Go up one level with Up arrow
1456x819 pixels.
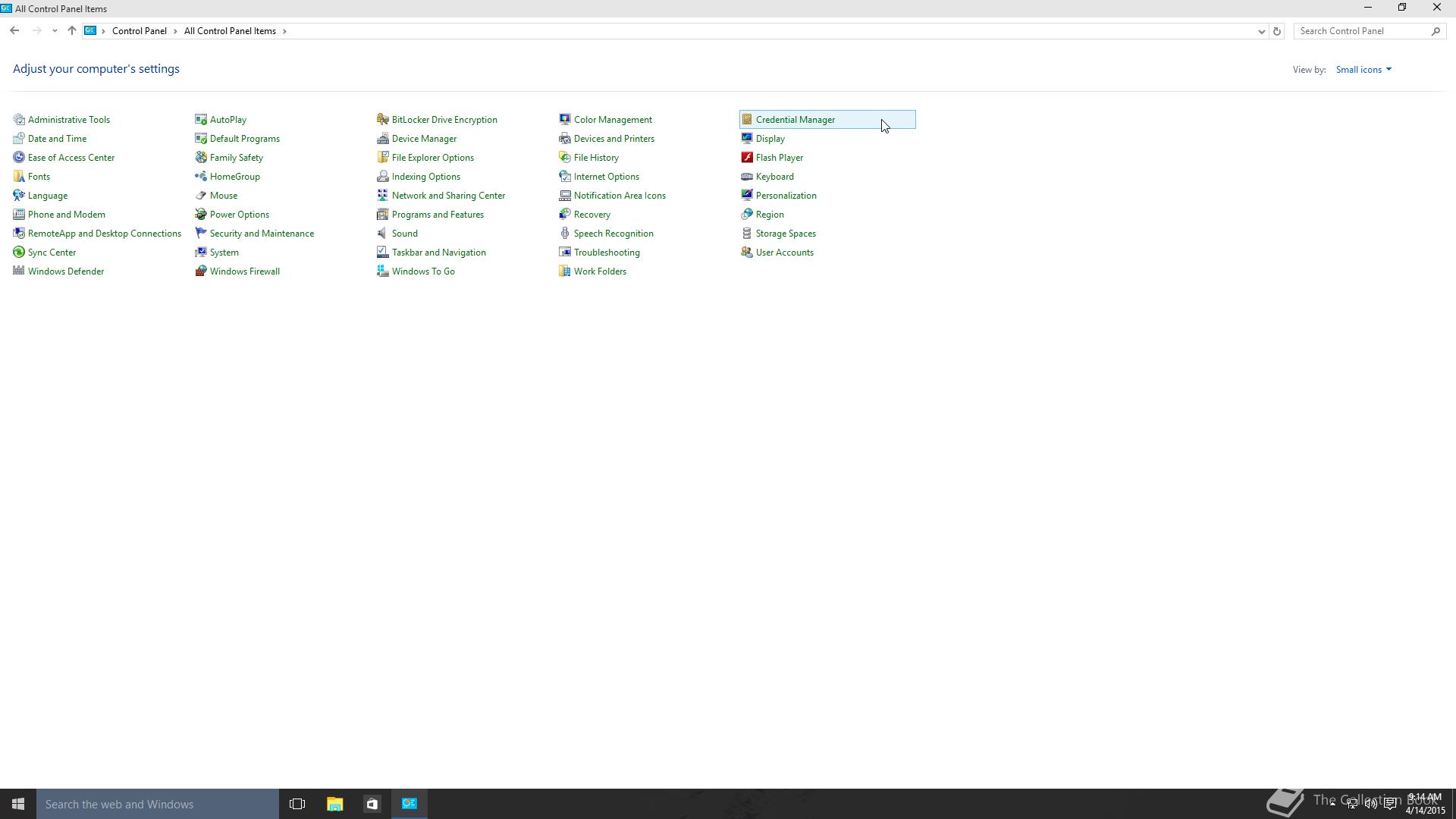71,31
